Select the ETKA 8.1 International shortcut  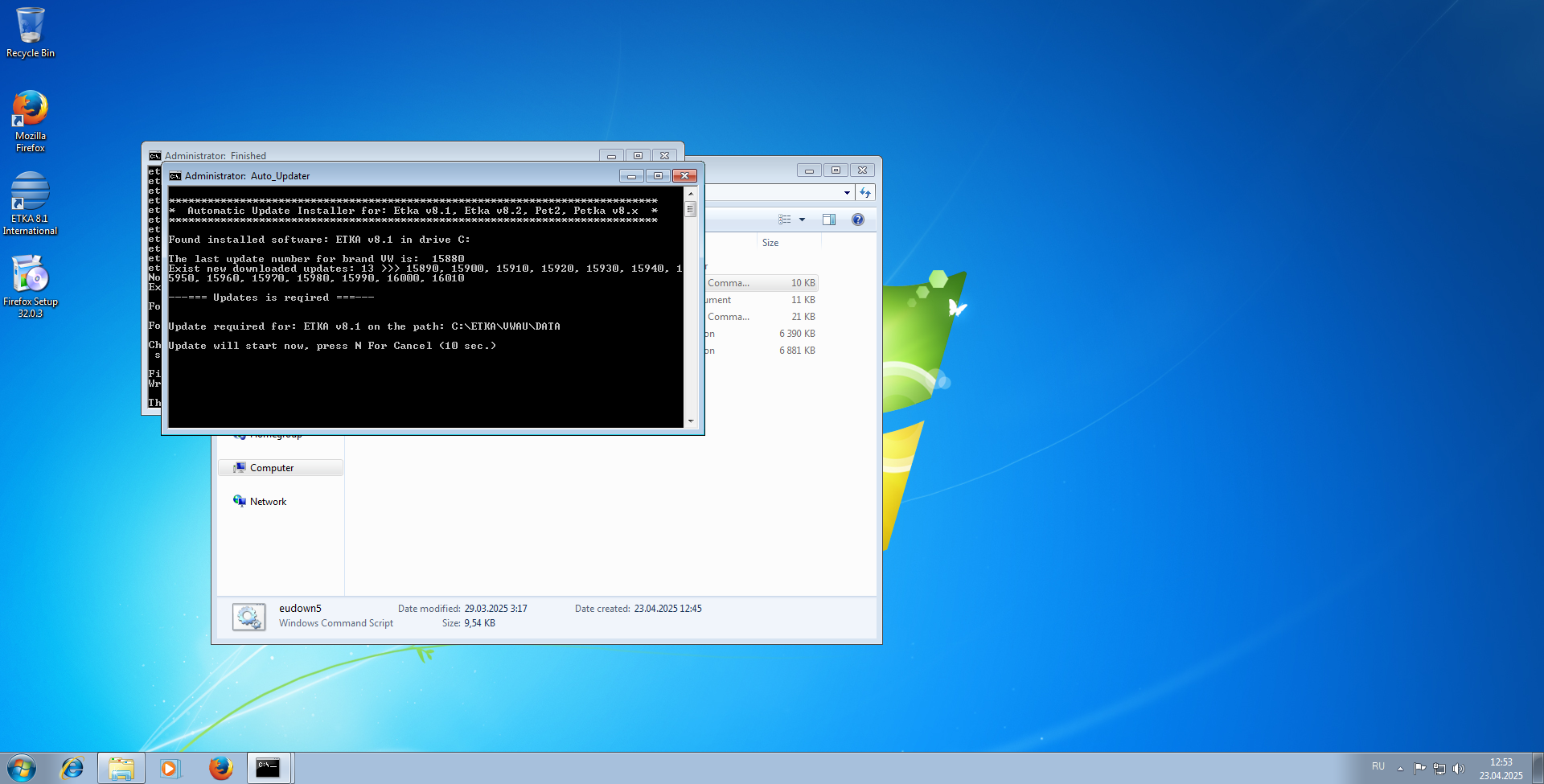[x=30, y=203]
